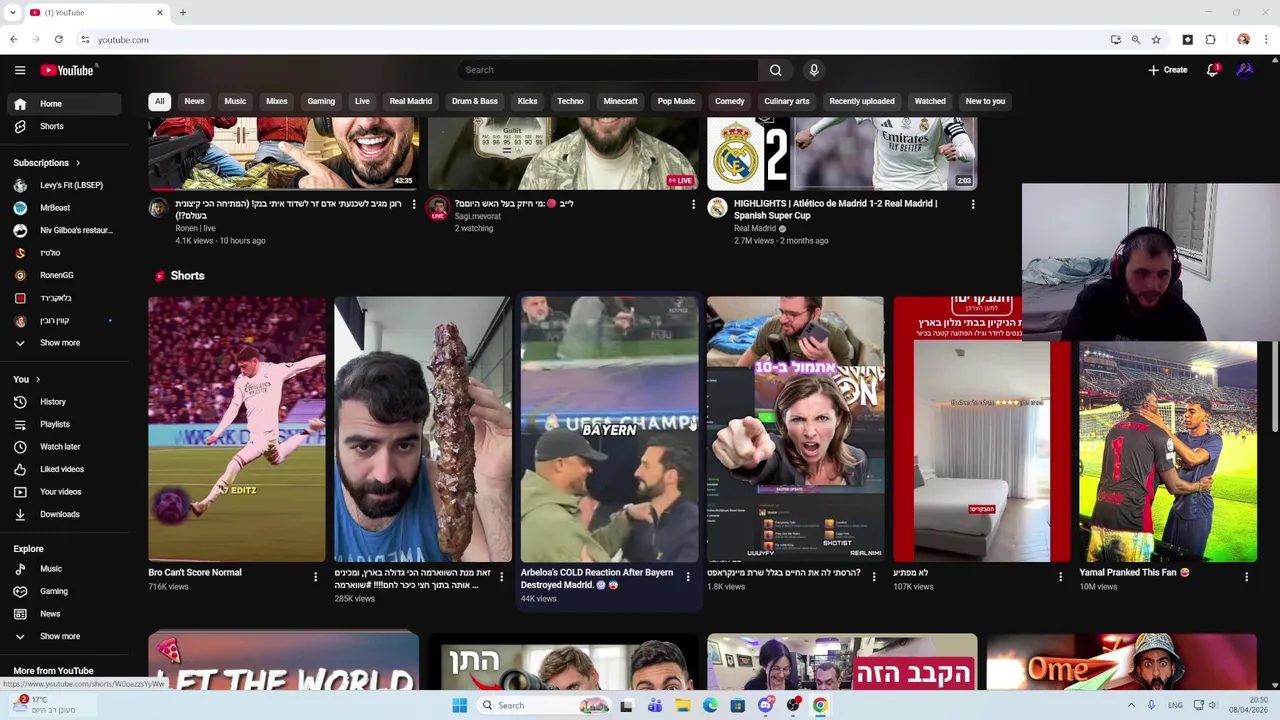
Task: Expand Subscriptions Show more
Action: tap(62, 343)
